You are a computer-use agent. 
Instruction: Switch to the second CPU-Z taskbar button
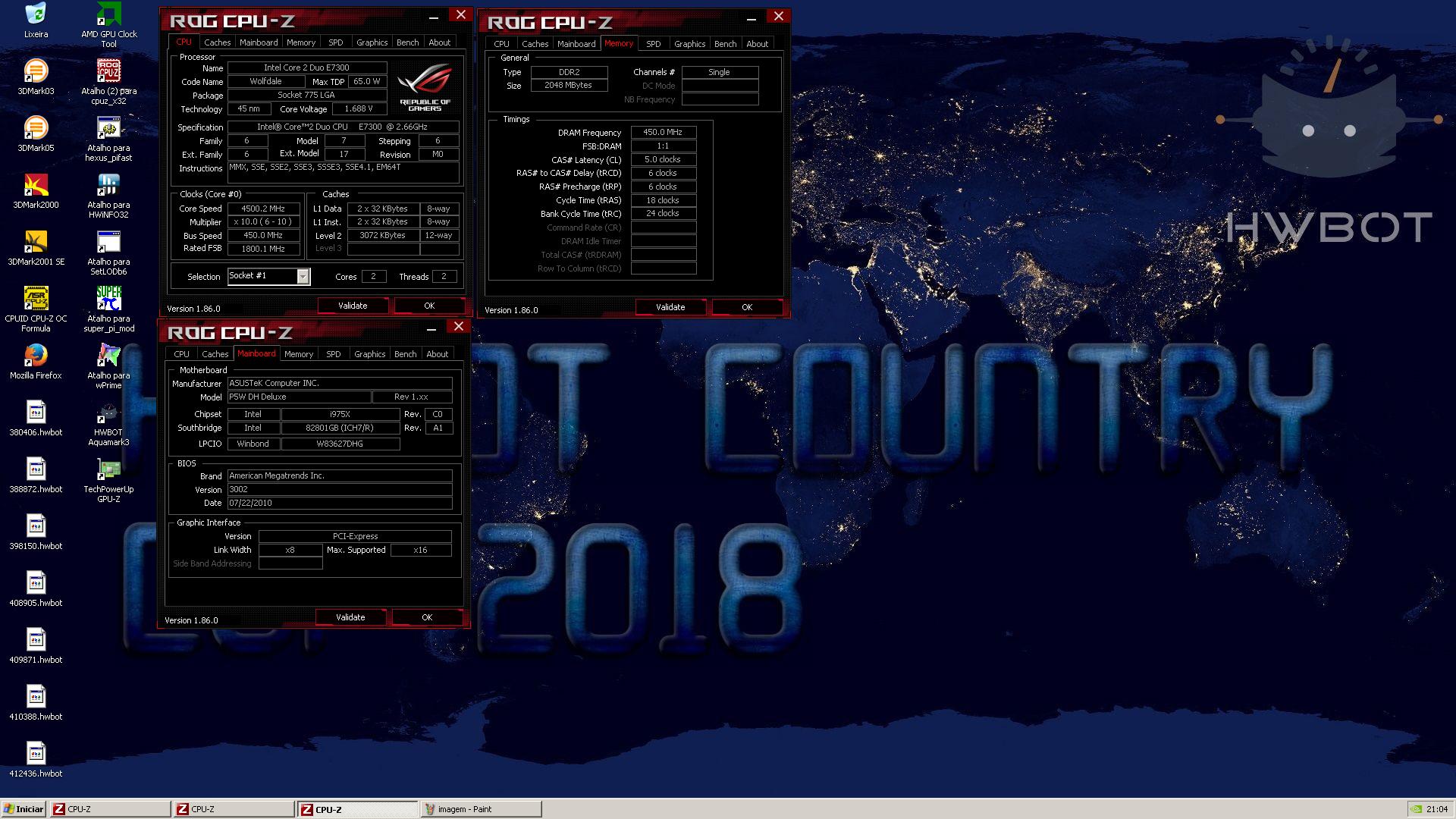tap(234, 809)
